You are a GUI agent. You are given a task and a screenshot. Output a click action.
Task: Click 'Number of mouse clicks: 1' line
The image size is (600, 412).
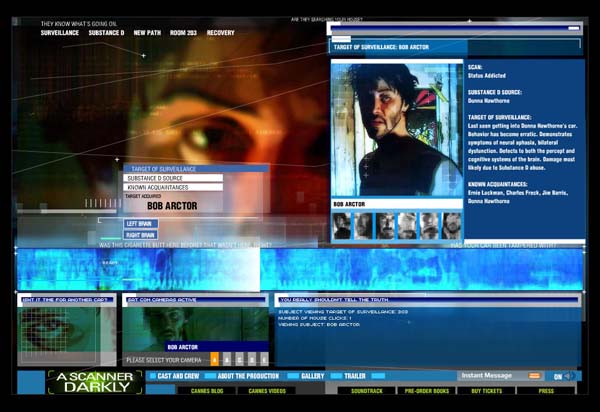(x=315, y=318)
